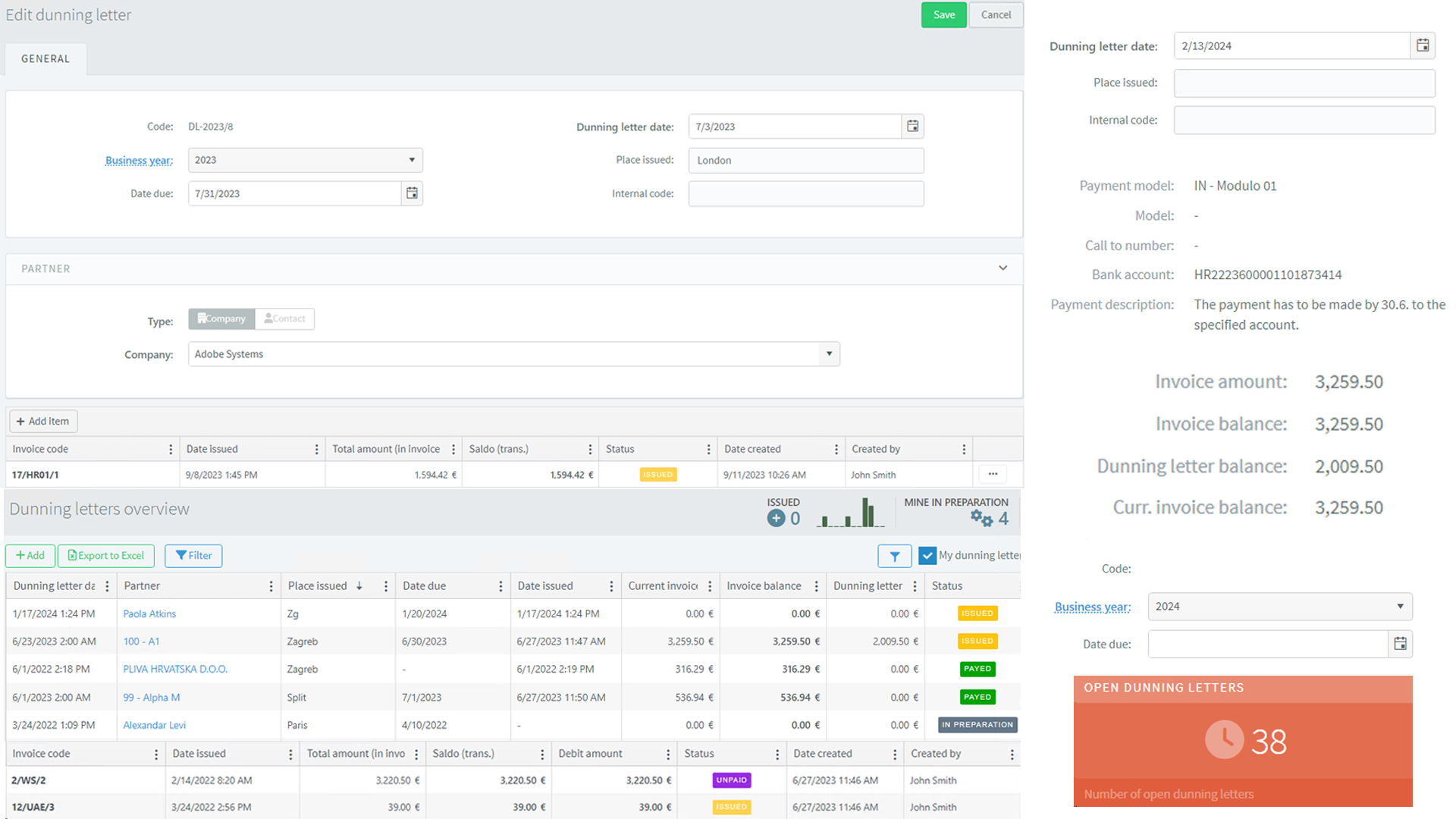Open Company dropdown showing Adobe Systems
Image resolution: width=1456 pixels, height=819 pixels.
point(514,354)
